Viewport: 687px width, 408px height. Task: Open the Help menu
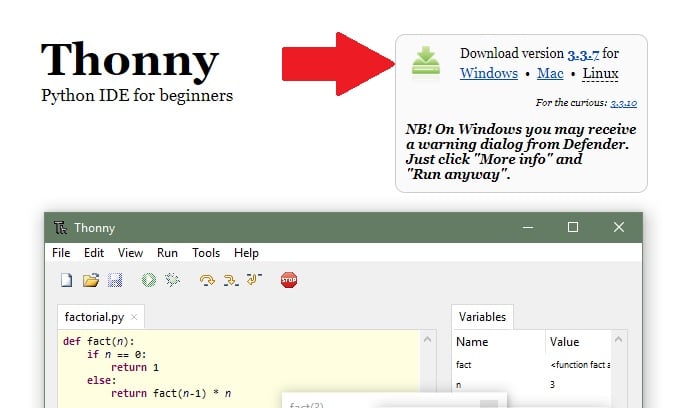tap(246, 253)
